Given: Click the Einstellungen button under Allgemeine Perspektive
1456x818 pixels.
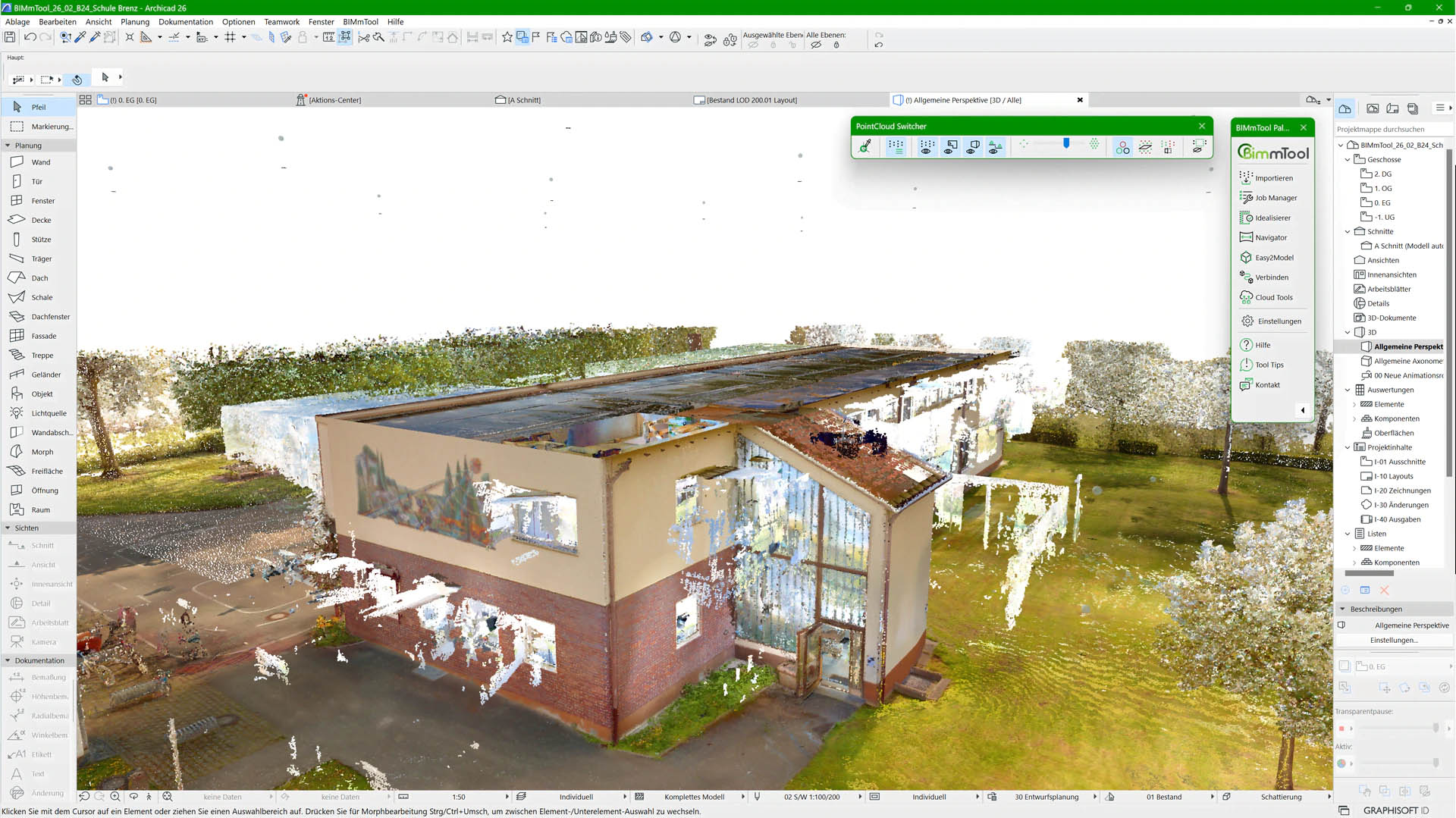Looking at the screenshot, I should (1394, 640).
